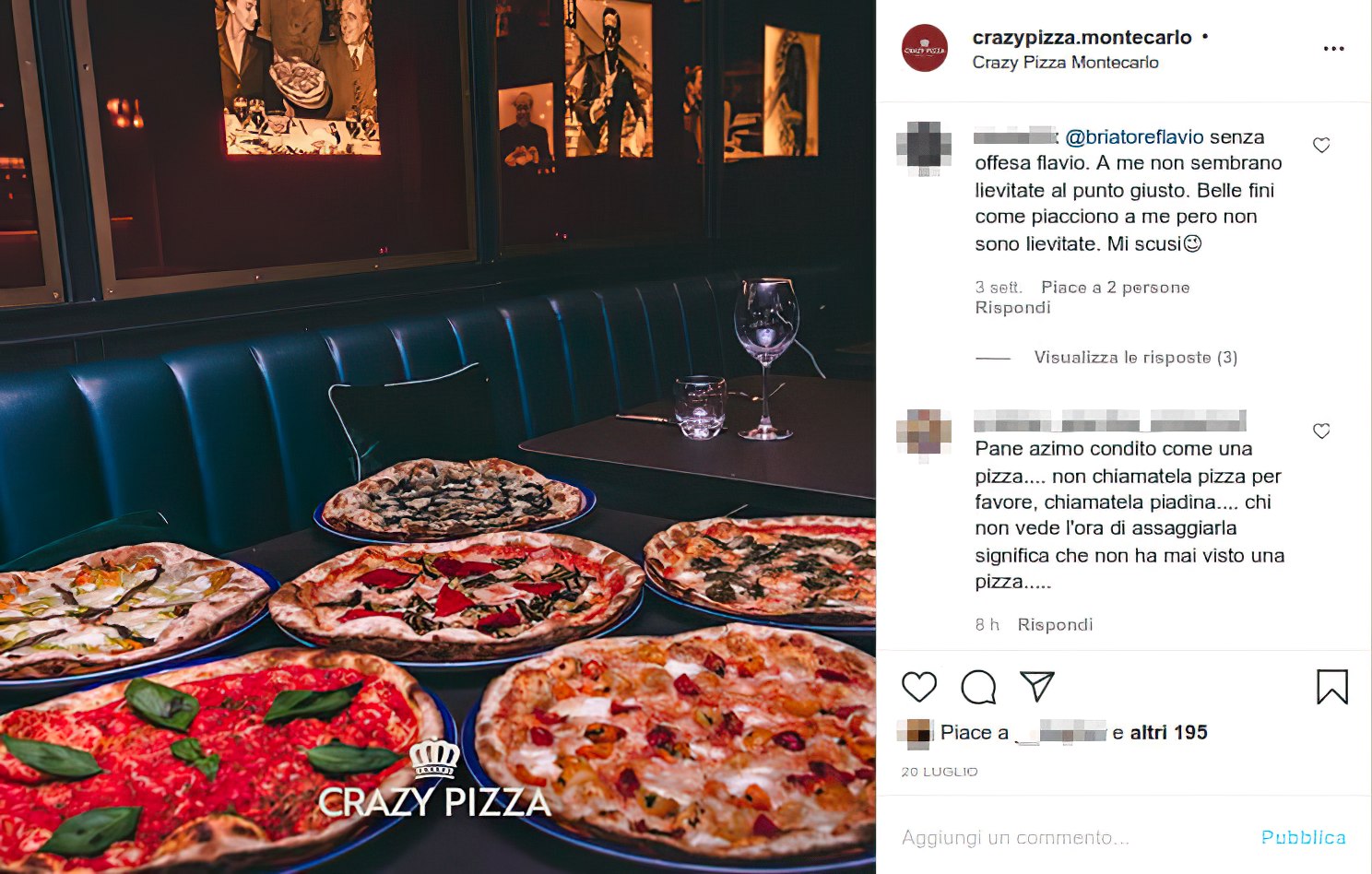Reply to the 8 h comment via Rispondi
The height and width of the screenshot is (874, 1372).
pos(1055,625)
